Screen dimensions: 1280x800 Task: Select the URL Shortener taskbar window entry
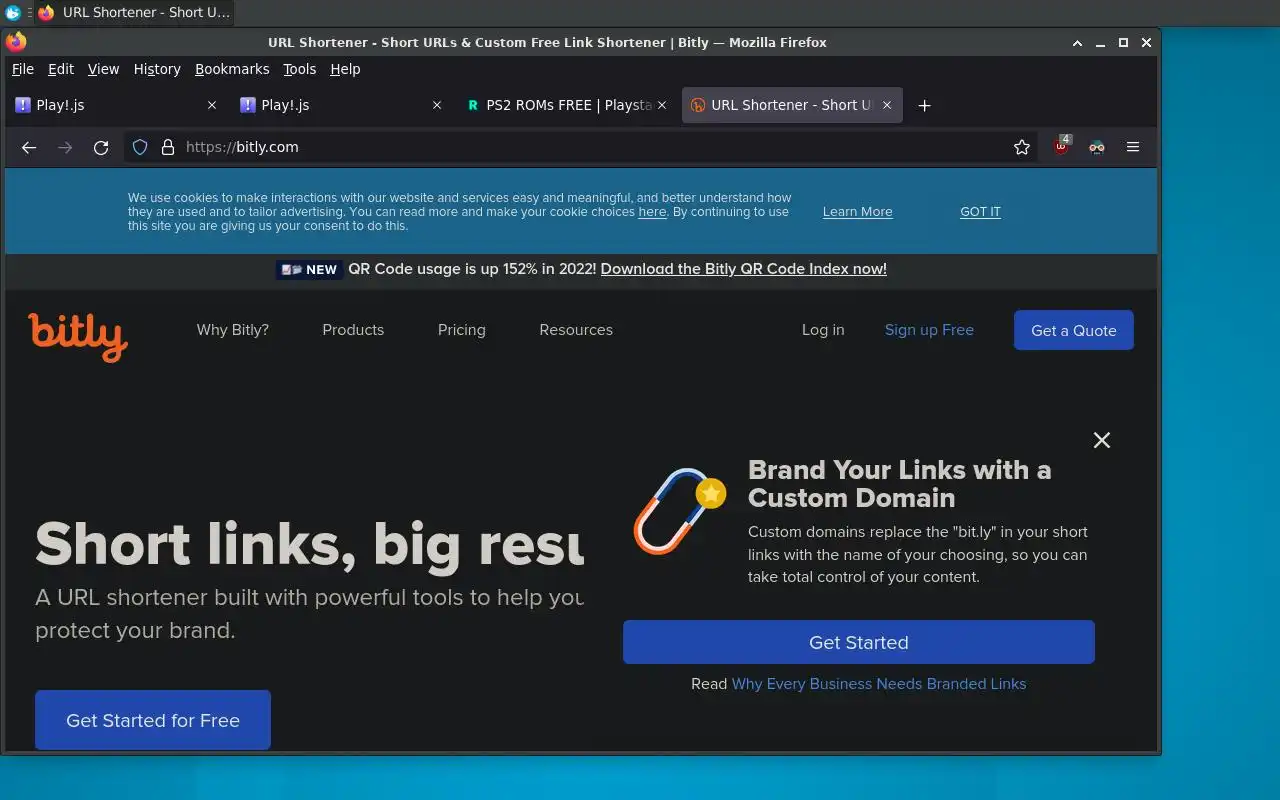click(x=133, y=13)
